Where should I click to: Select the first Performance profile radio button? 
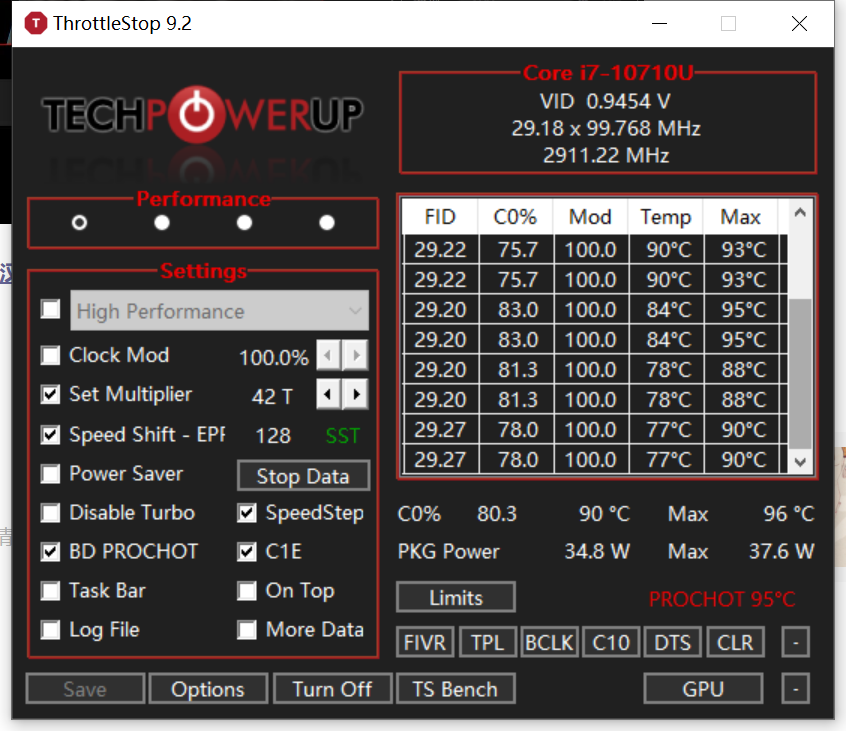pyautogui.click(x=79, y=222)
